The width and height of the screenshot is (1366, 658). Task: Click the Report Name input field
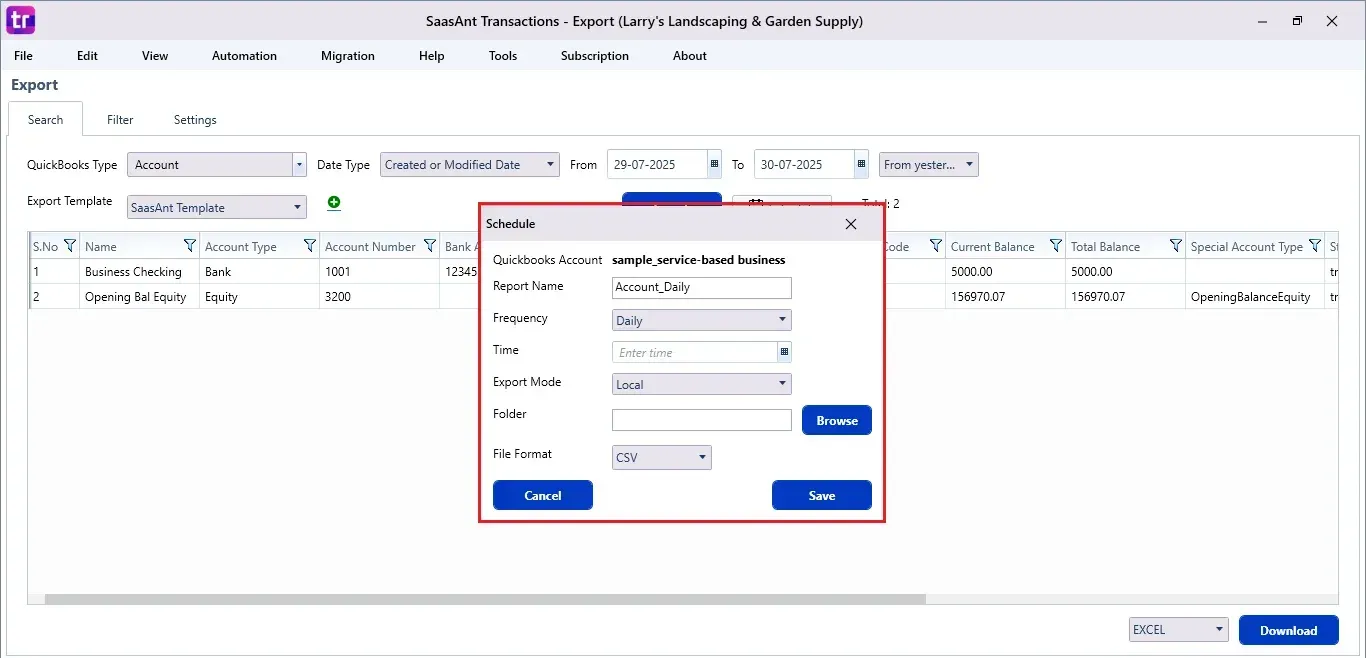pyautogui.click(x=702, y=288)
